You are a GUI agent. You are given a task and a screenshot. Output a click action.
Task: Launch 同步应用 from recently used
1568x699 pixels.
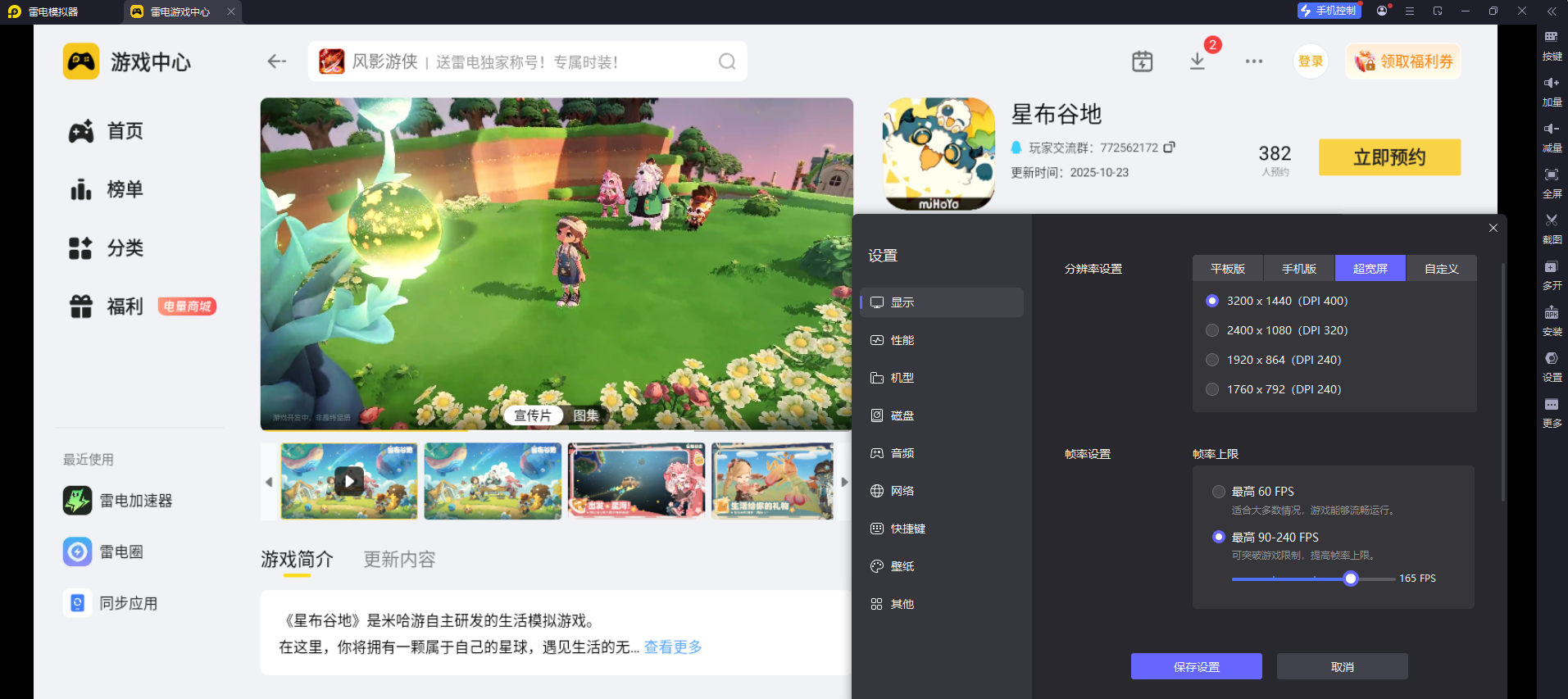tap(111, 603)
